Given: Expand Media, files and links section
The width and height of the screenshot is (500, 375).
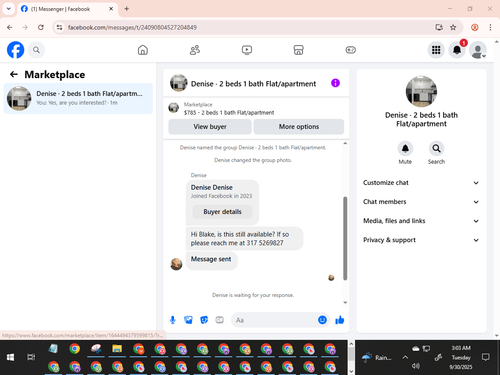Looking at the screenshot, I should coord(421,221).
